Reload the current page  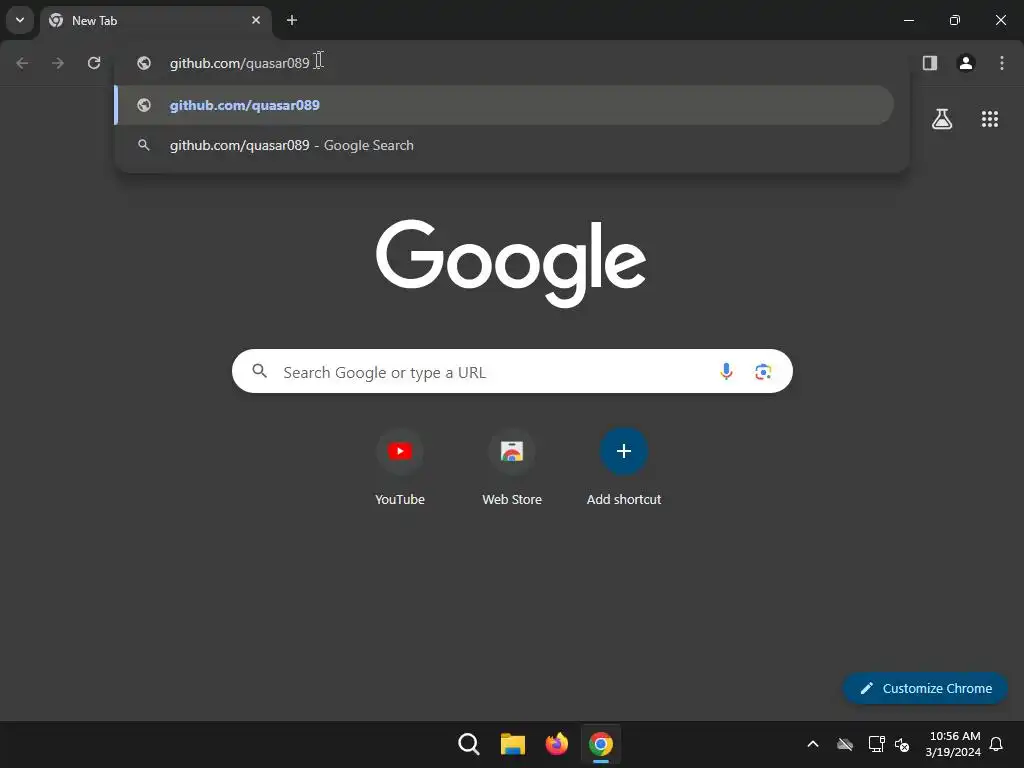point(94,63)
